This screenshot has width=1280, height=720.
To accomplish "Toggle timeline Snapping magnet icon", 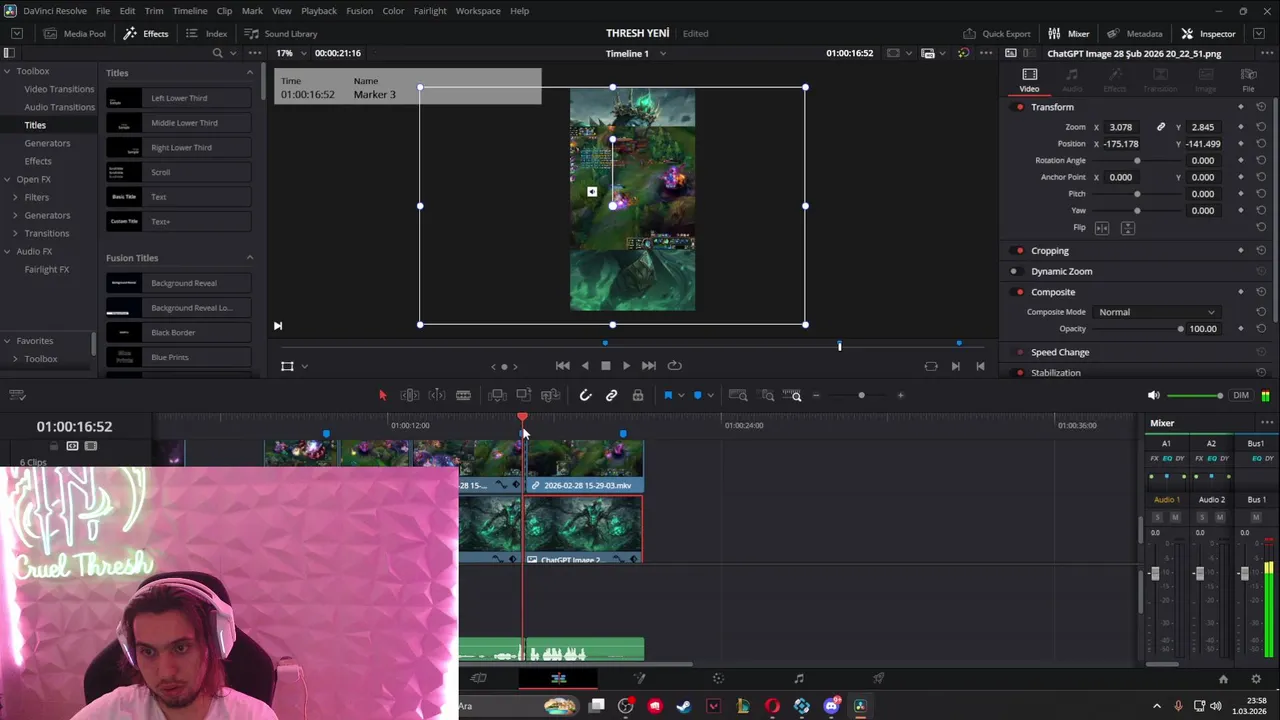I will [586, 395].
